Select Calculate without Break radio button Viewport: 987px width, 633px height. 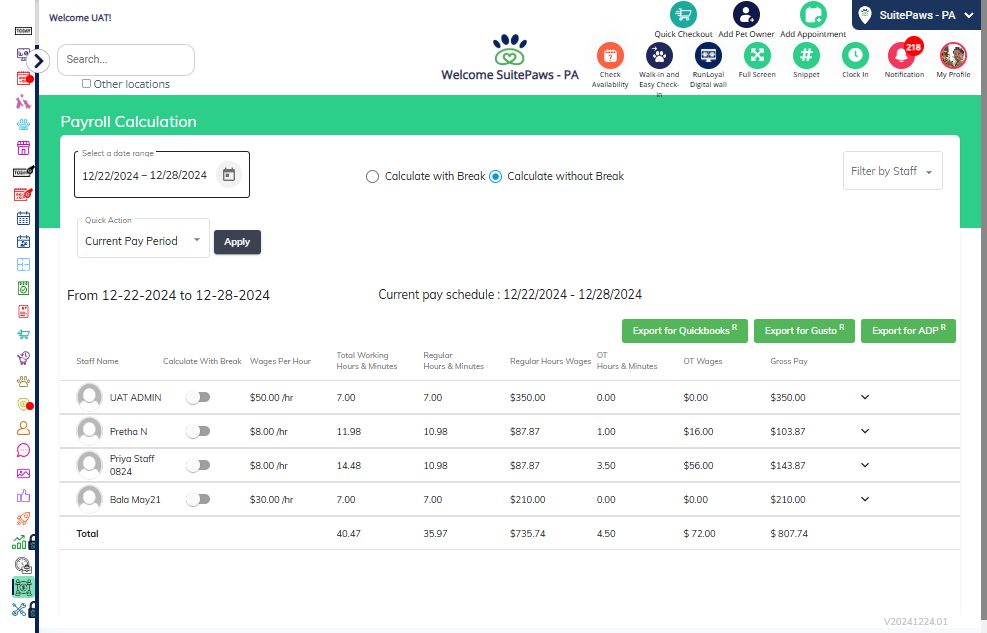click(495, 177)
